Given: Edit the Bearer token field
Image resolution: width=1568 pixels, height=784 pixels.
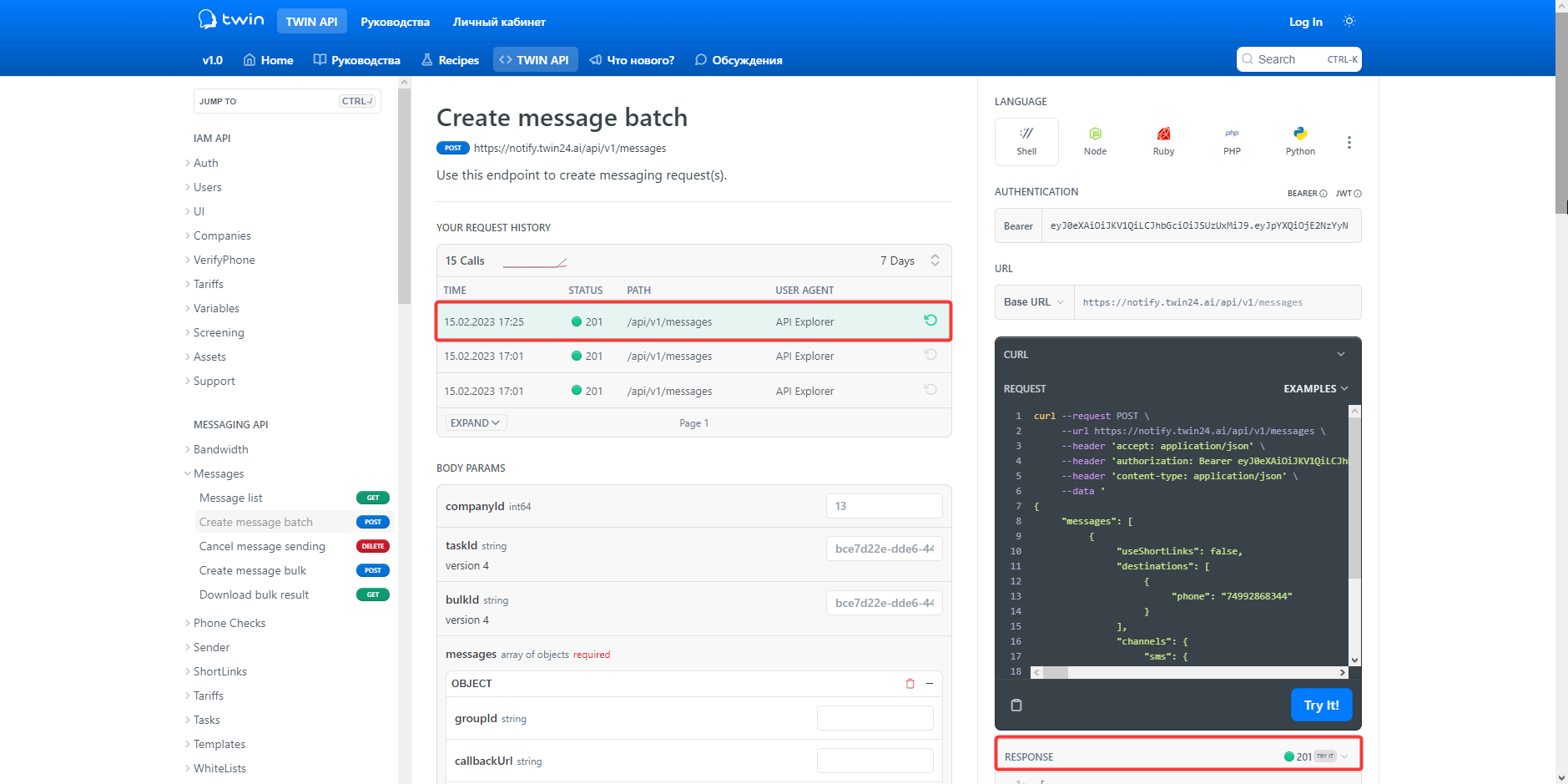Looking at the screenshot, I should click(x=1201, y=226).
